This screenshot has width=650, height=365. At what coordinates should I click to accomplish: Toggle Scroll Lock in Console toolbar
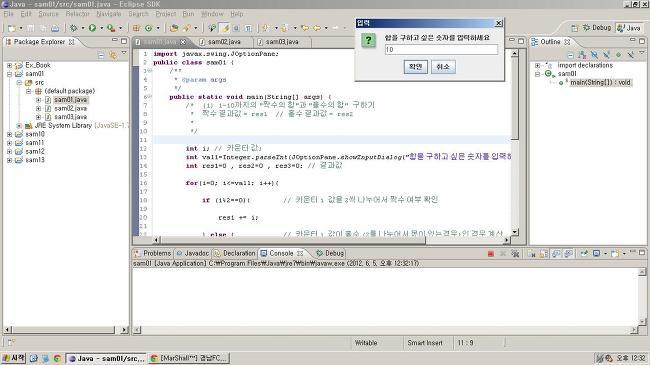point(543,253)
